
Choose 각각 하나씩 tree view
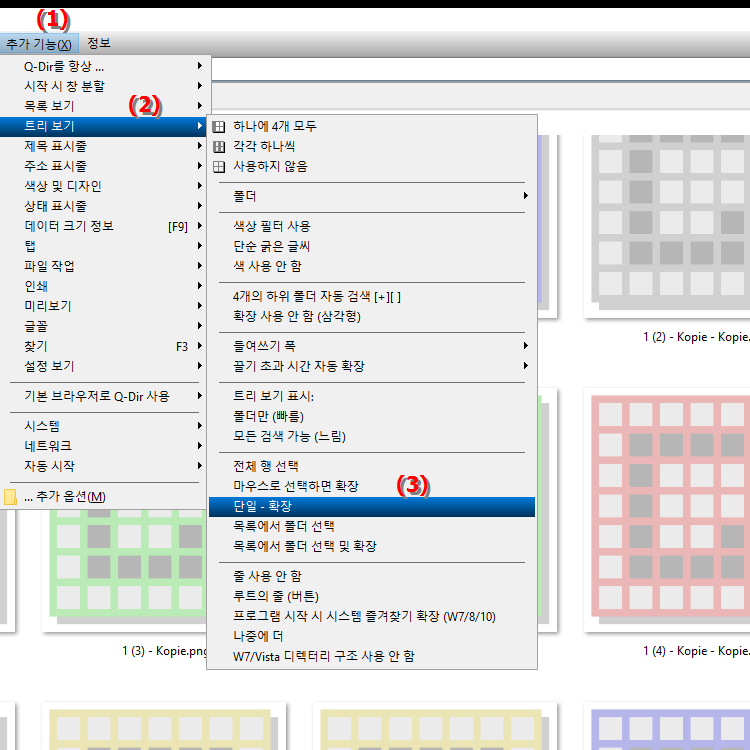click(372, 146)
